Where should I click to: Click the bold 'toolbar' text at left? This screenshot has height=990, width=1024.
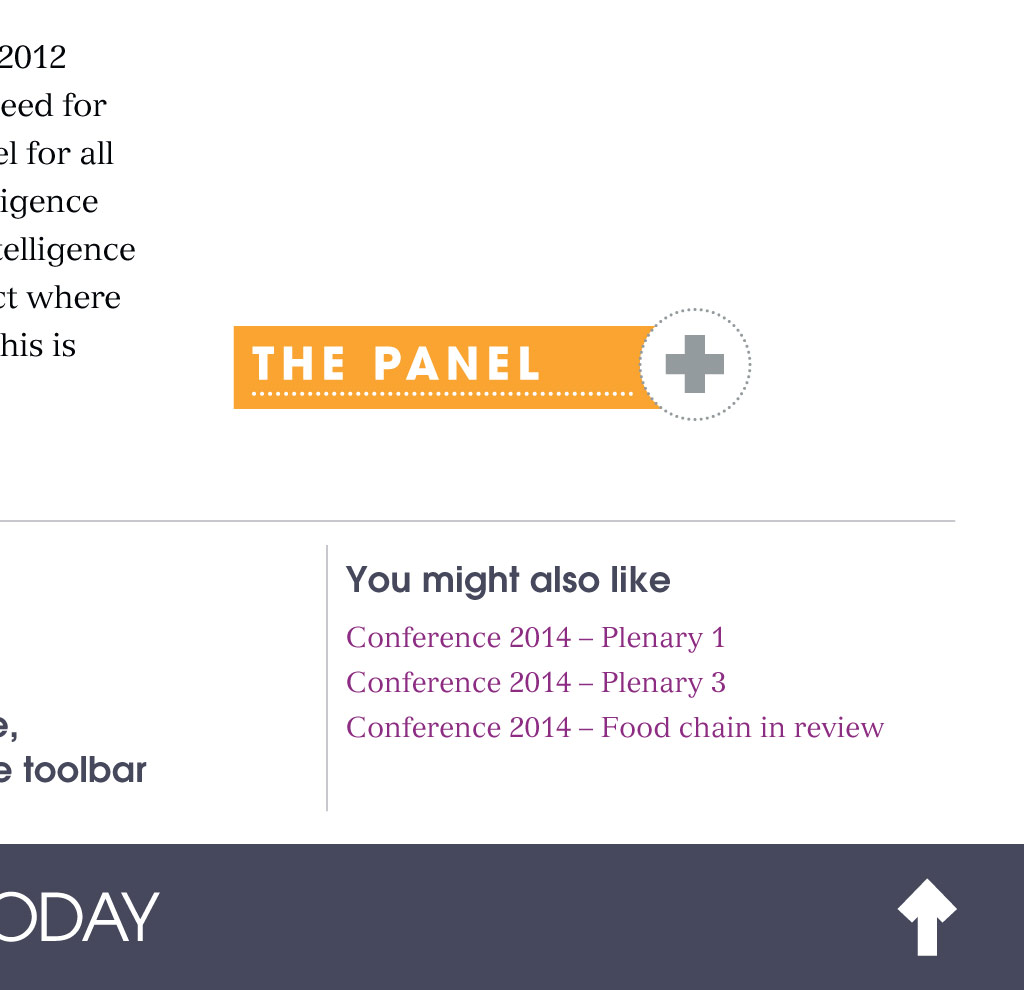click(x=84, y=770)
